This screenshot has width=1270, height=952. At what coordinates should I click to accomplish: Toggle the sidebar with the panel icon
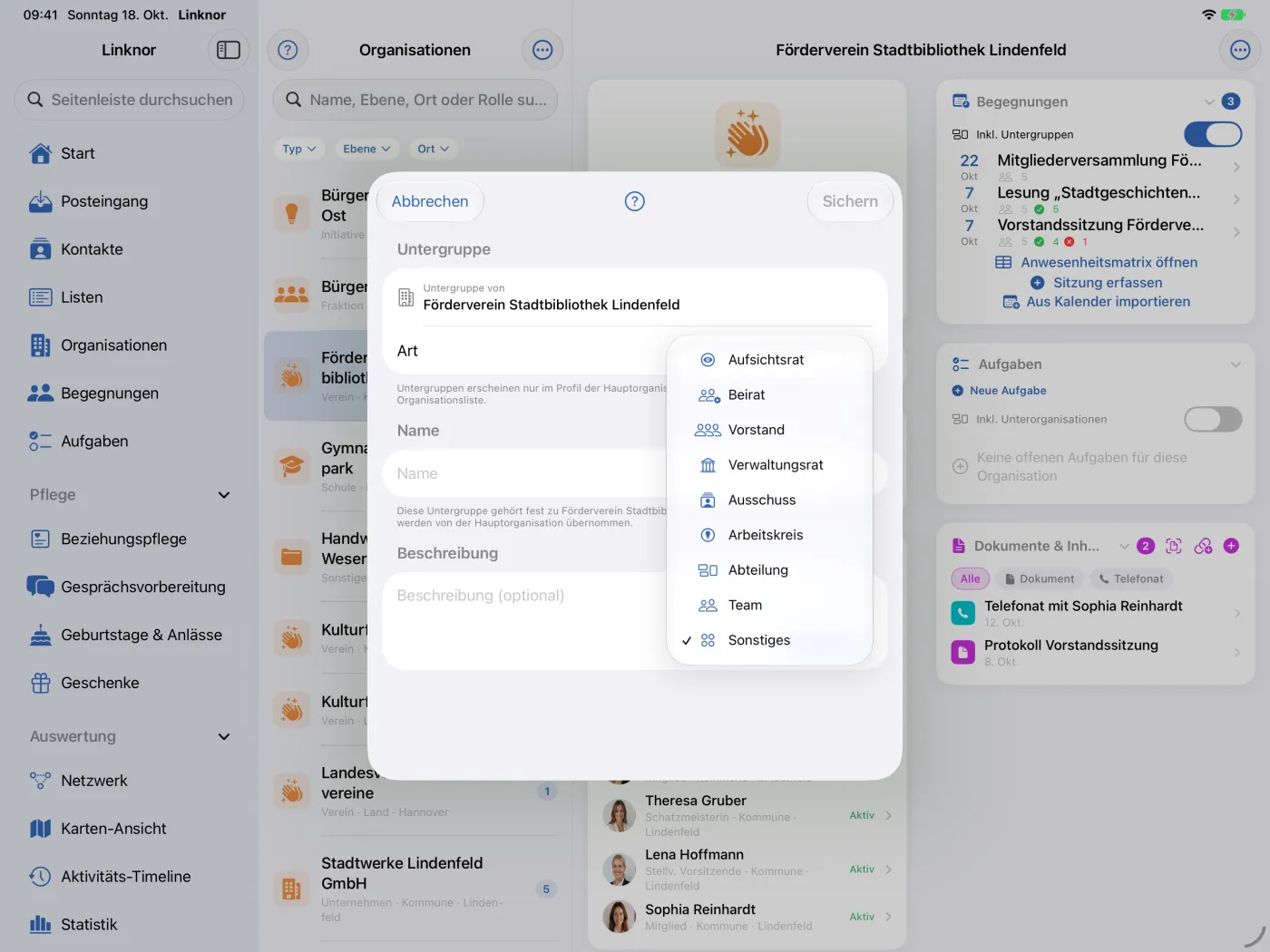coord(229,50)
